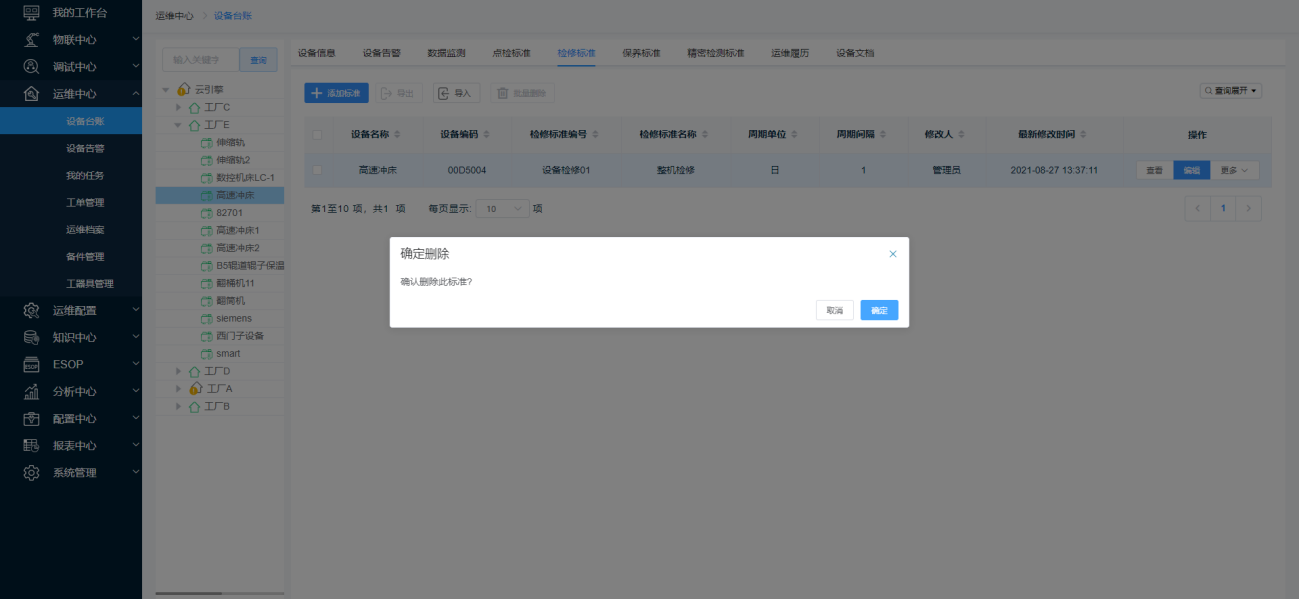1299x599 pixels.
Task: Close the 确定删除 dialog with the X icon
Action: click(893, 254)
